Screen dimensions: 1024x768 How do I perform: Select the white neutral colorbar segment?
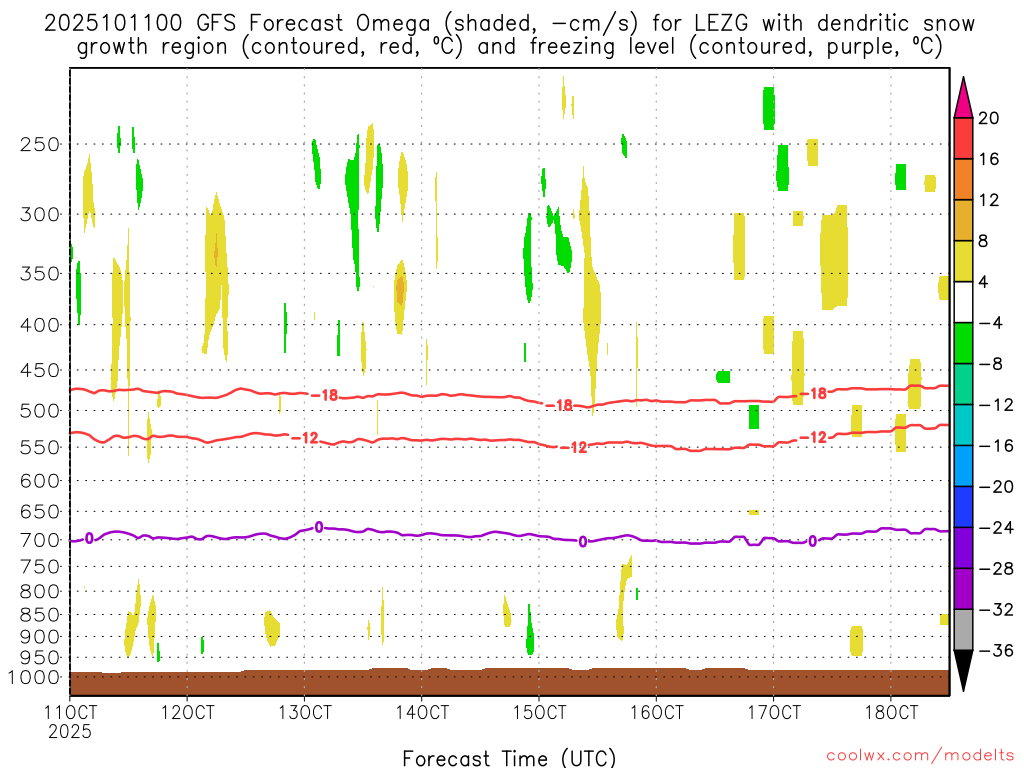(963, 302)
